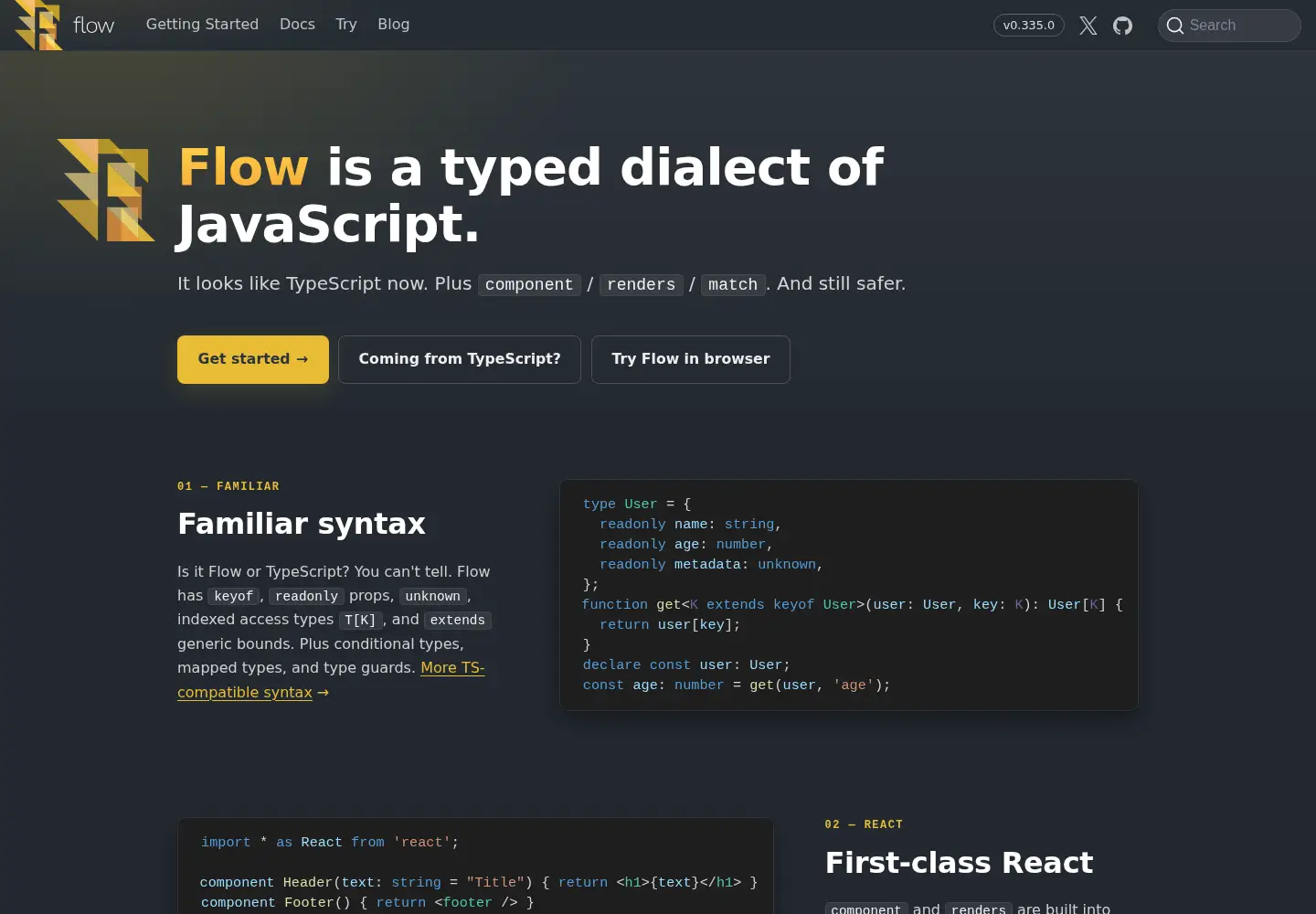Open the Docs nav item
The height and width of the screenshot is (914, 1316).
[297, 25]
